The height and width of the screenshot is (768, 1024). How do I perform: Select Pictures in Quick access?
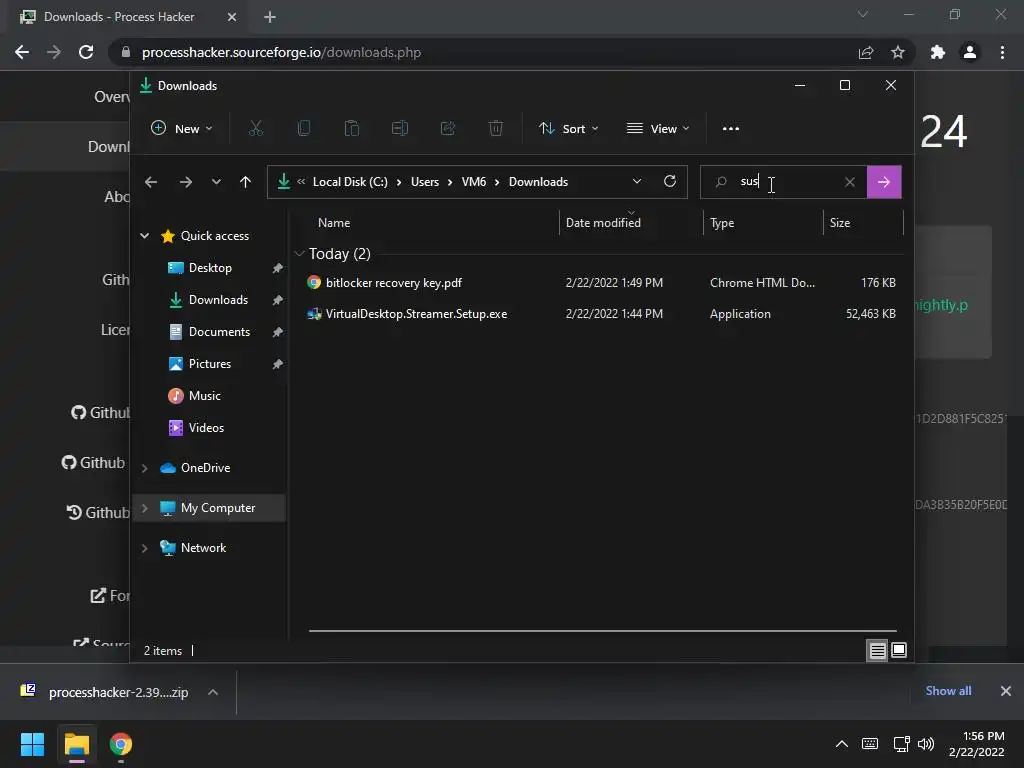(x=210, y=364)
